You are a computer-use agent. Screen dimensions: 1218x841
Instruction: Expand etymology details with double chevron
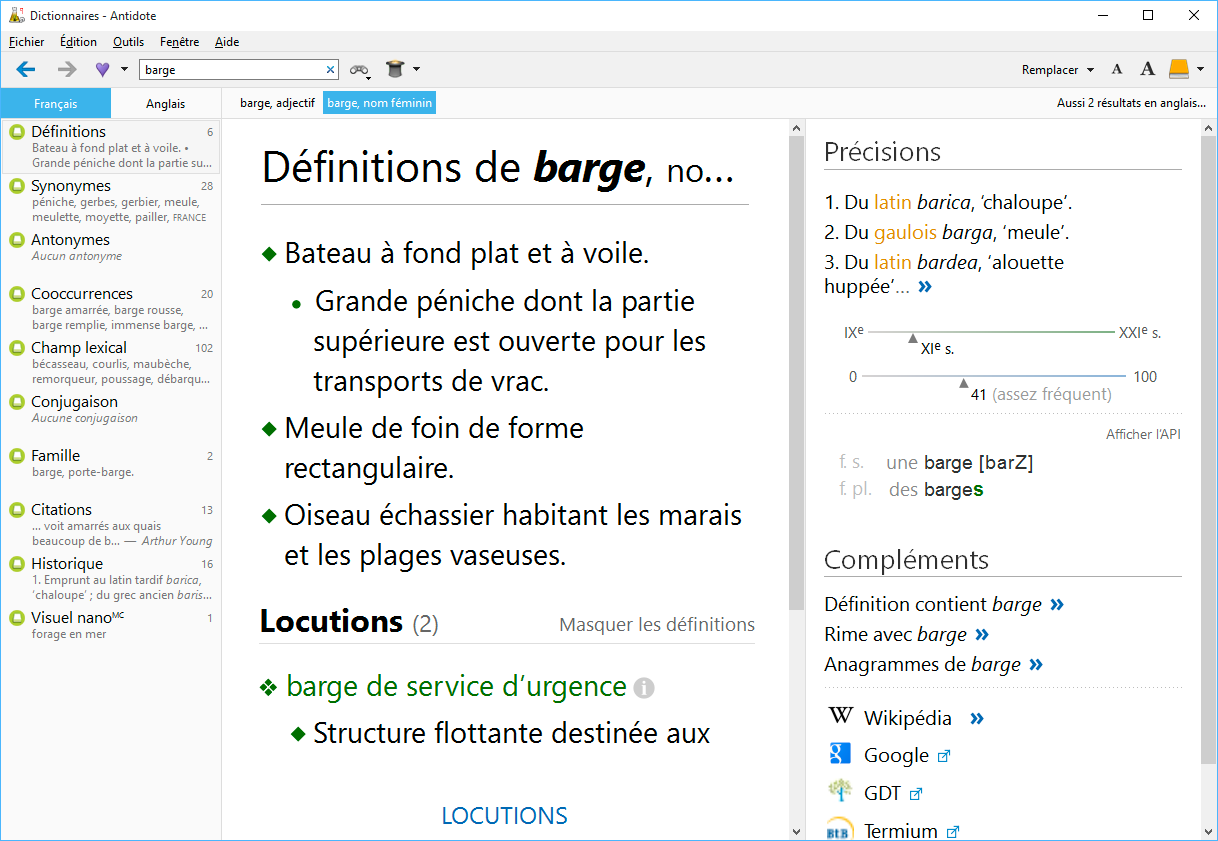pos(925,287)
